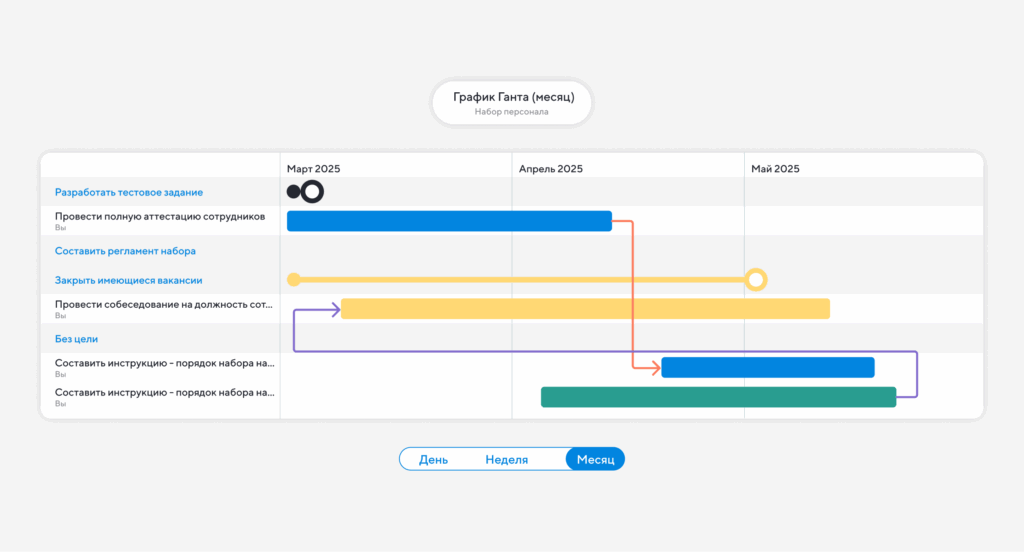The height and width of the screenshot is (552, 1024).
Task: Select the green instruction task bar
Action: 718,397
